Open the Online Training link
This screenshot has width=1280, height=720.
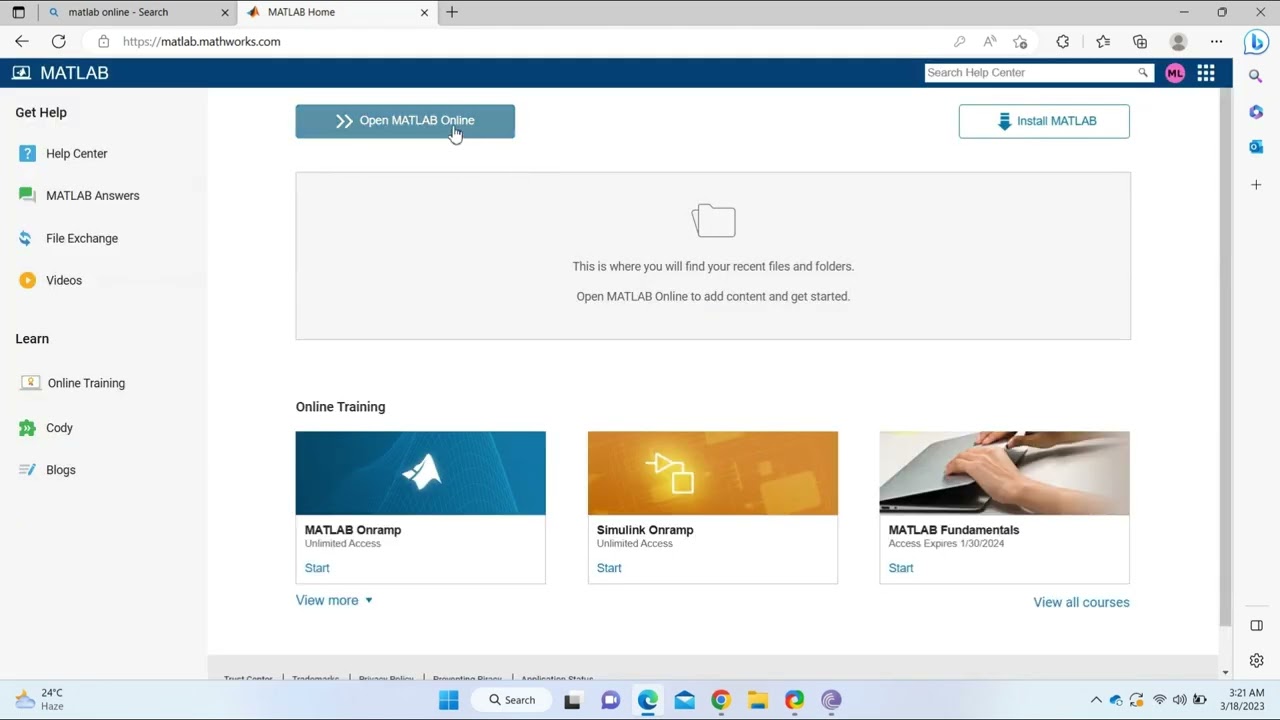point(86,383)
